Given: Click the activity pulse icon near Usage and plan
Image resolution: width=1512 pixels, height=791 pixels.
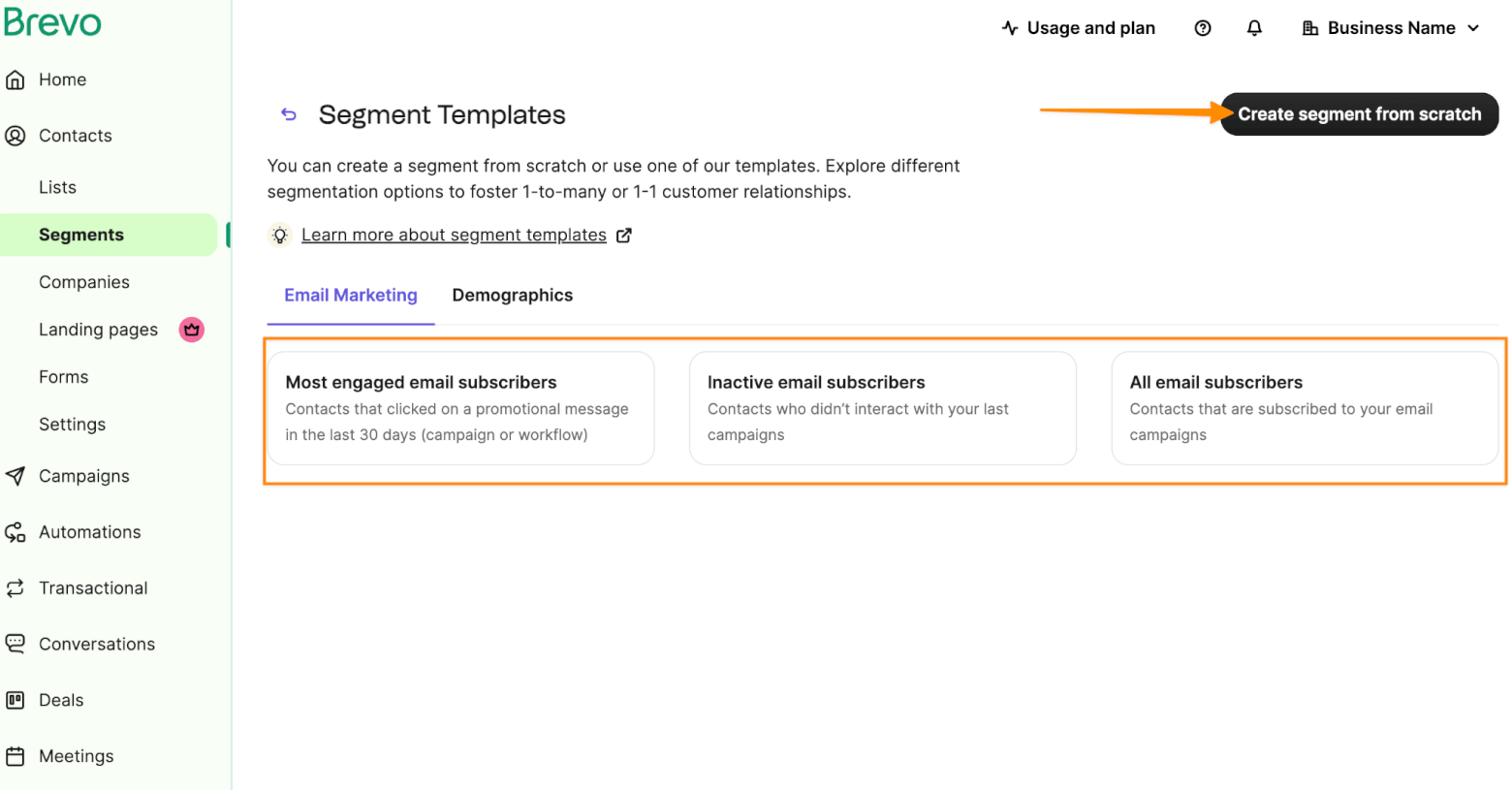Looking at the screenshot, I should coord(1010,28).
